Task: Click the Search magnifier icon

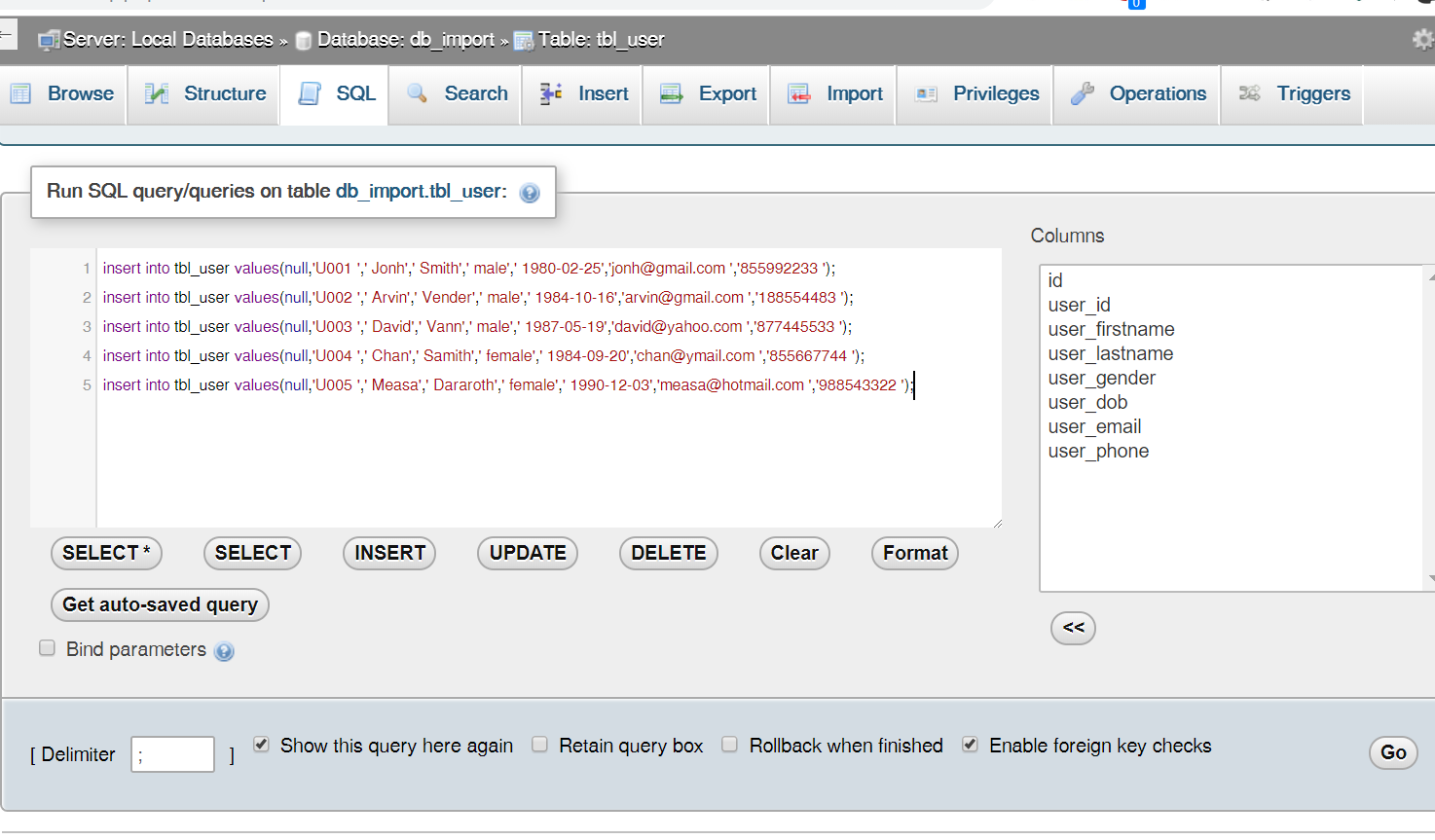Action: pyautogui.click(x=418, y=93)
